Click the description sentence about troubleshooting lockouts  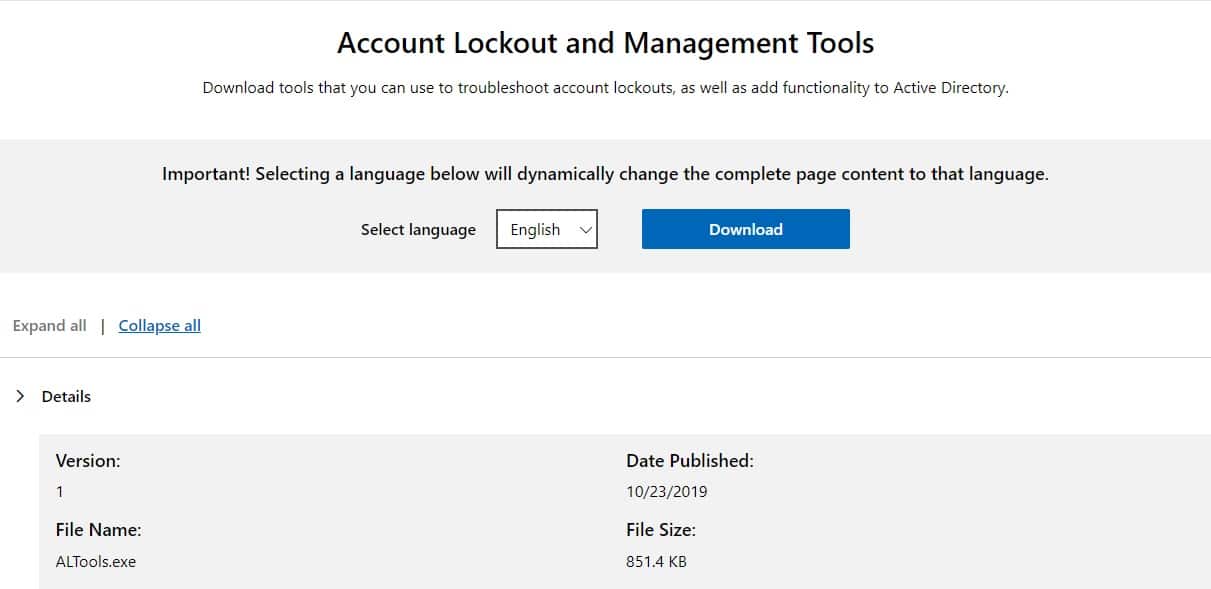click(605, 87)
